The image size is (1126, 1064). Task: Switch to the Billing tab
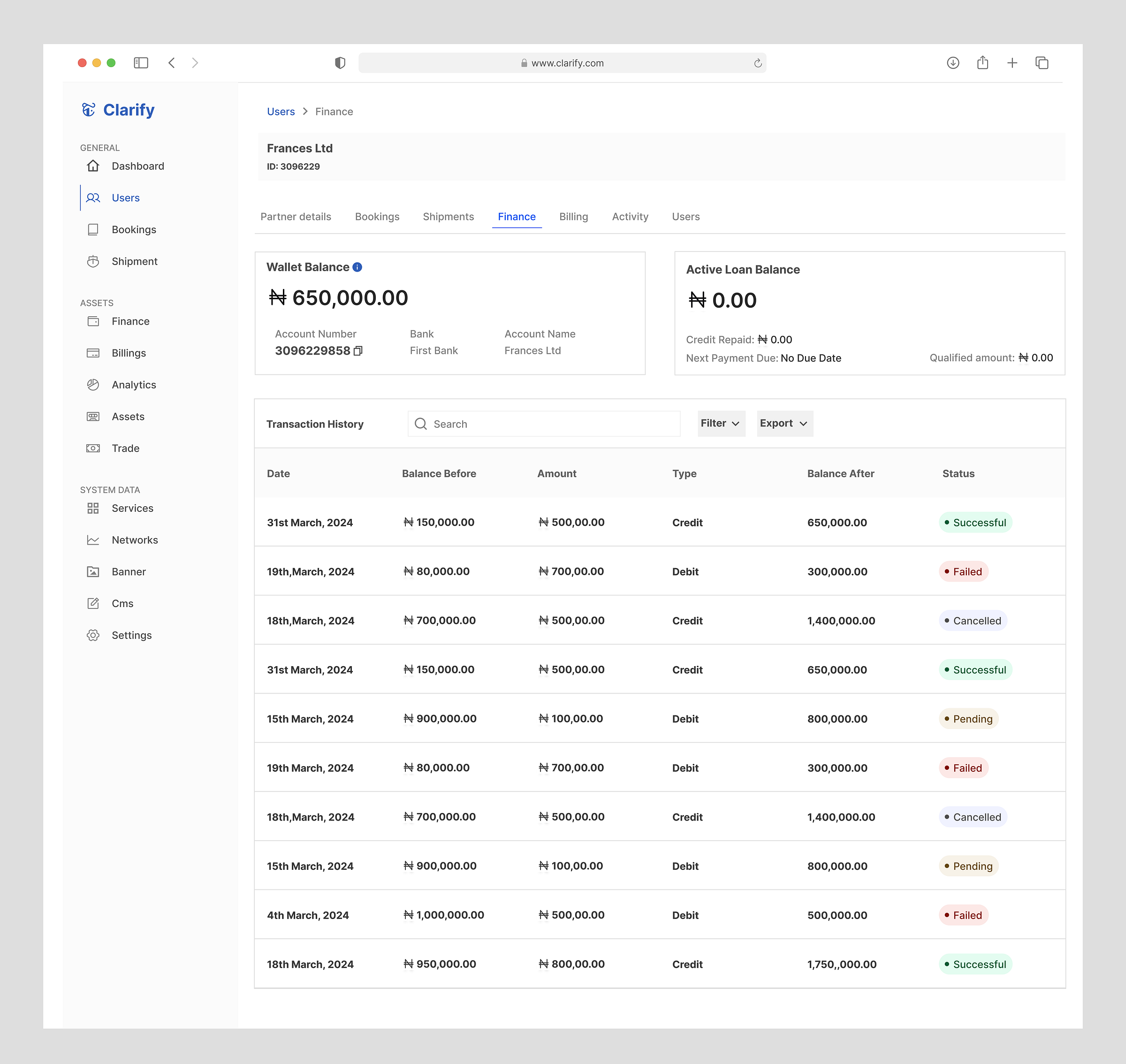click(x=573, y=217)
